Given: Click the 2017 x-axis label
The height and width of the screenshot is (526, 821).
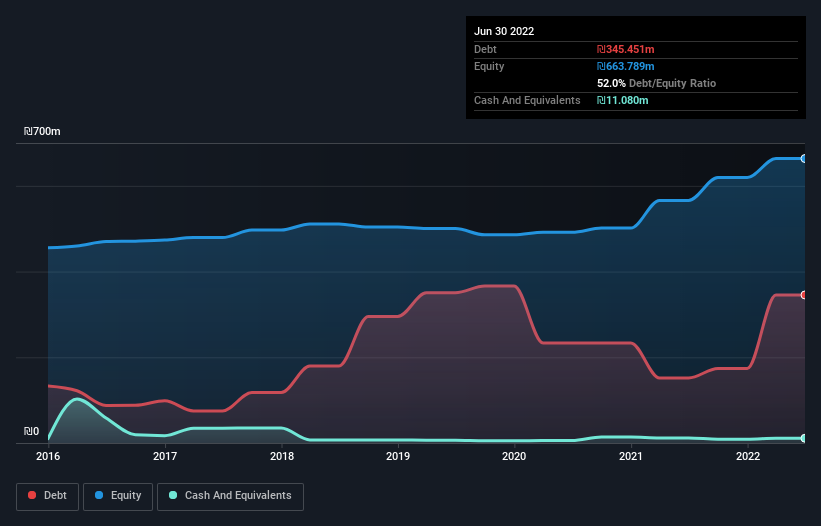Looking at the screenshot, I should tap(165, 456).
